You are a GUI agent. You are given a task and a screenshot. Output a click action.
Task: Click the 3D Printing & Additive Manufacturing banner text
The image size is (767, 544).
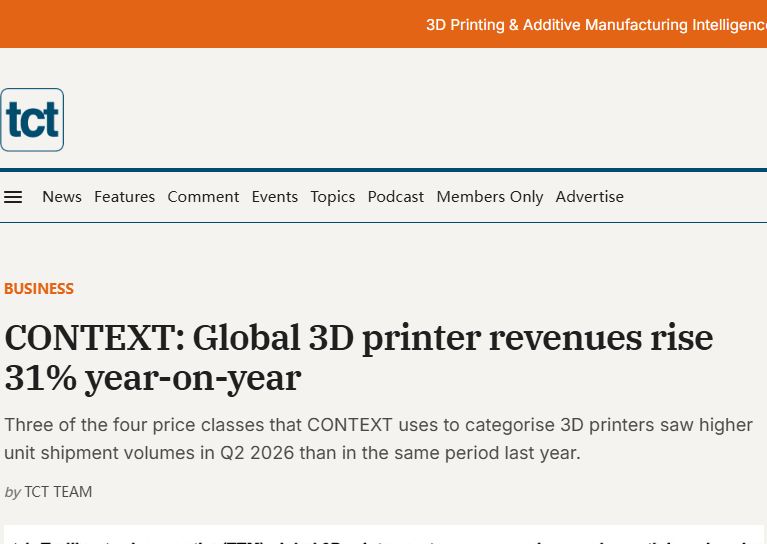(596, 24)
